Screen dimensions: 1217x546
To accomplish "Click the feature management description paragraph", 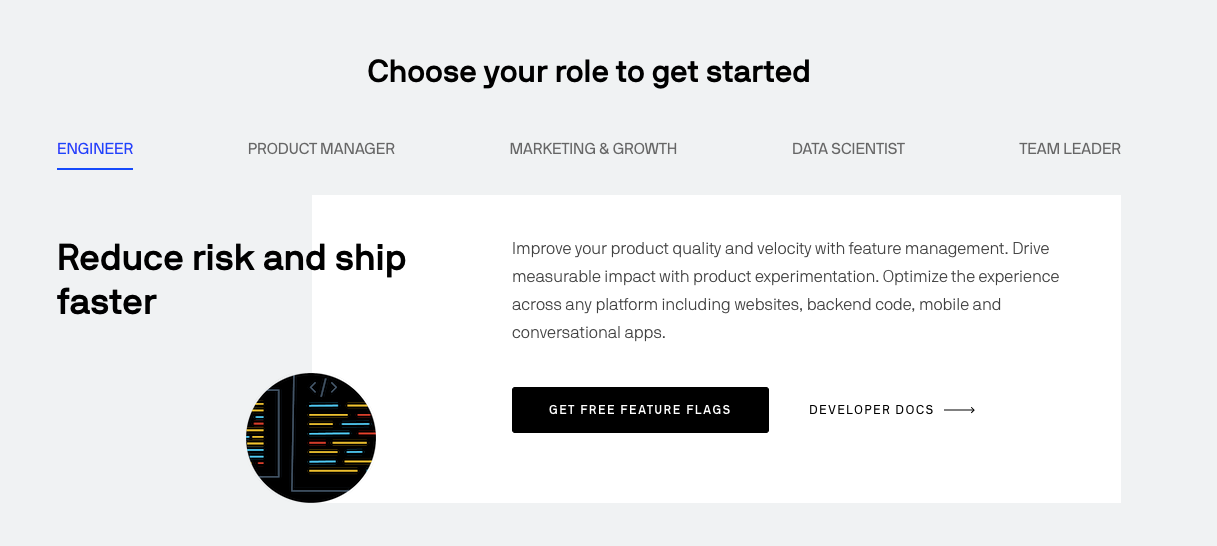I will click(786, 290).
